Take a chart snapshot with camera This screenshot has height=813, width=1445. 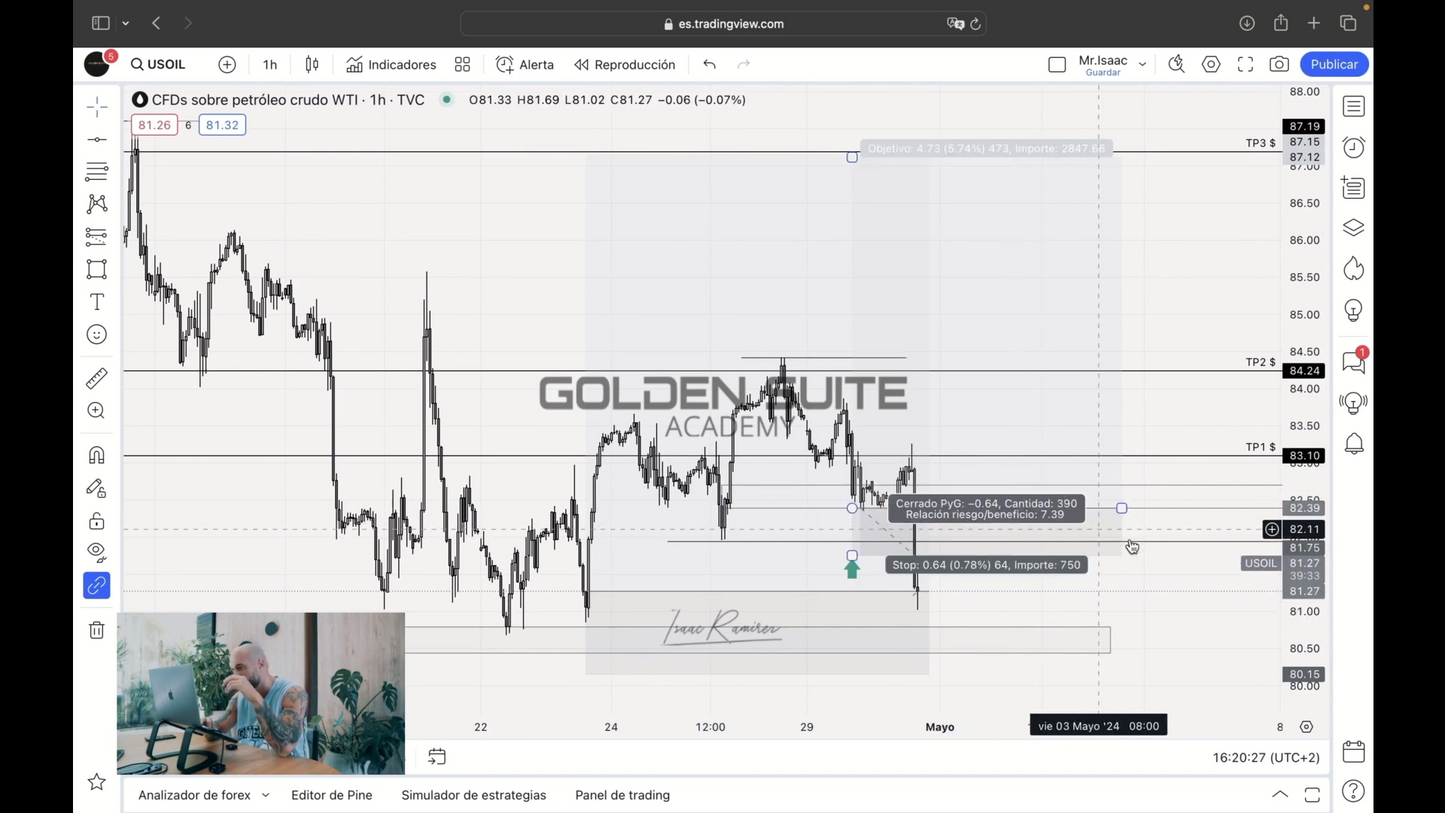1279,64
